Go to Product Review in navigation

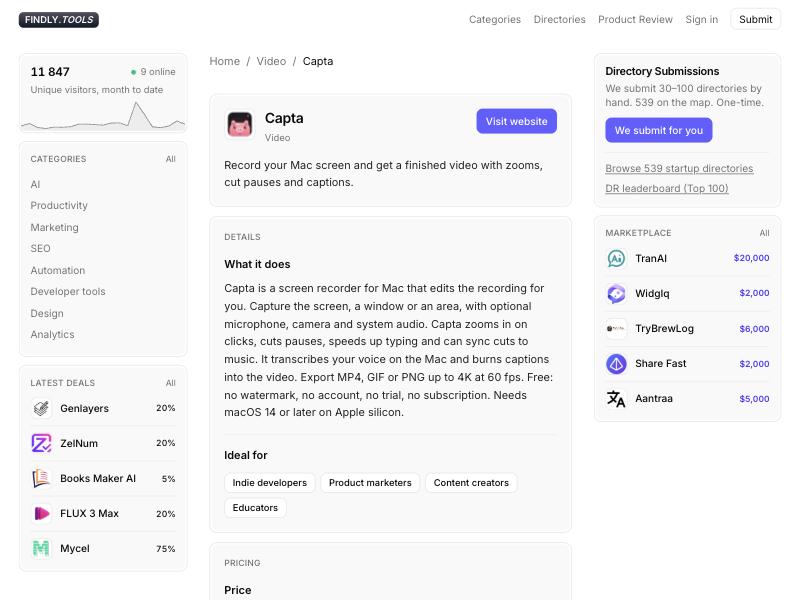pyautogui.click(x=635, y=19)
